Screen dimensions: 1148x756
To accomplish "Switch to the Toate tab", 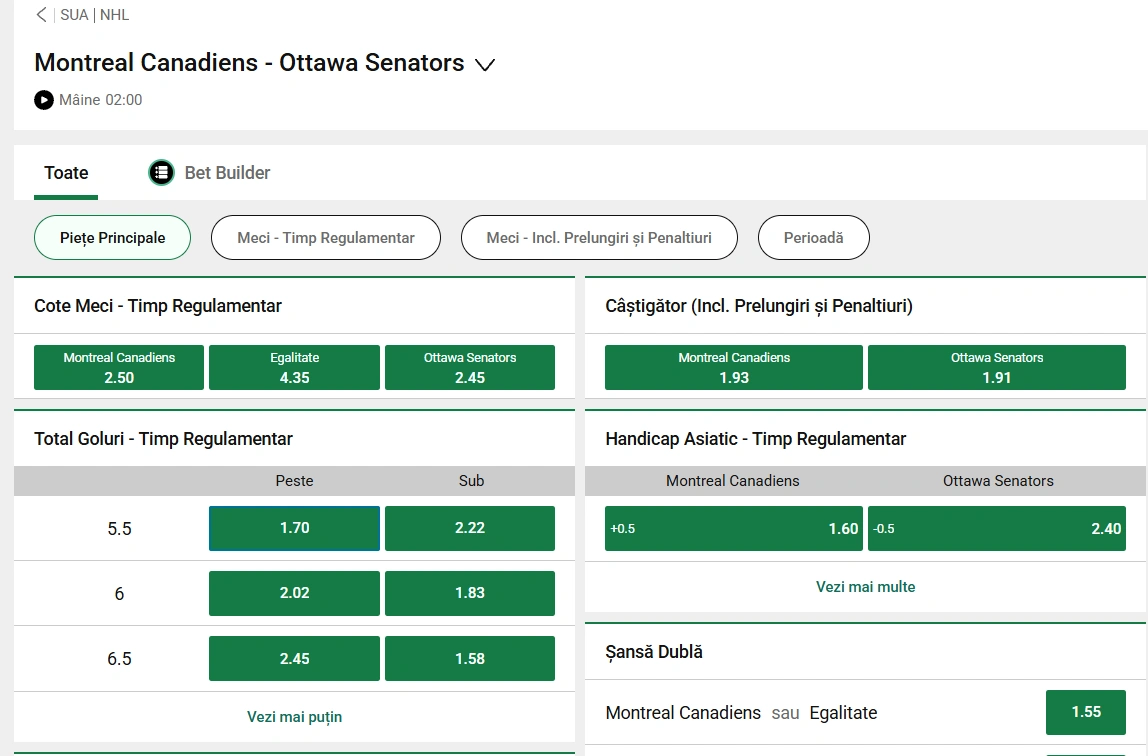I will click(65, 172).
